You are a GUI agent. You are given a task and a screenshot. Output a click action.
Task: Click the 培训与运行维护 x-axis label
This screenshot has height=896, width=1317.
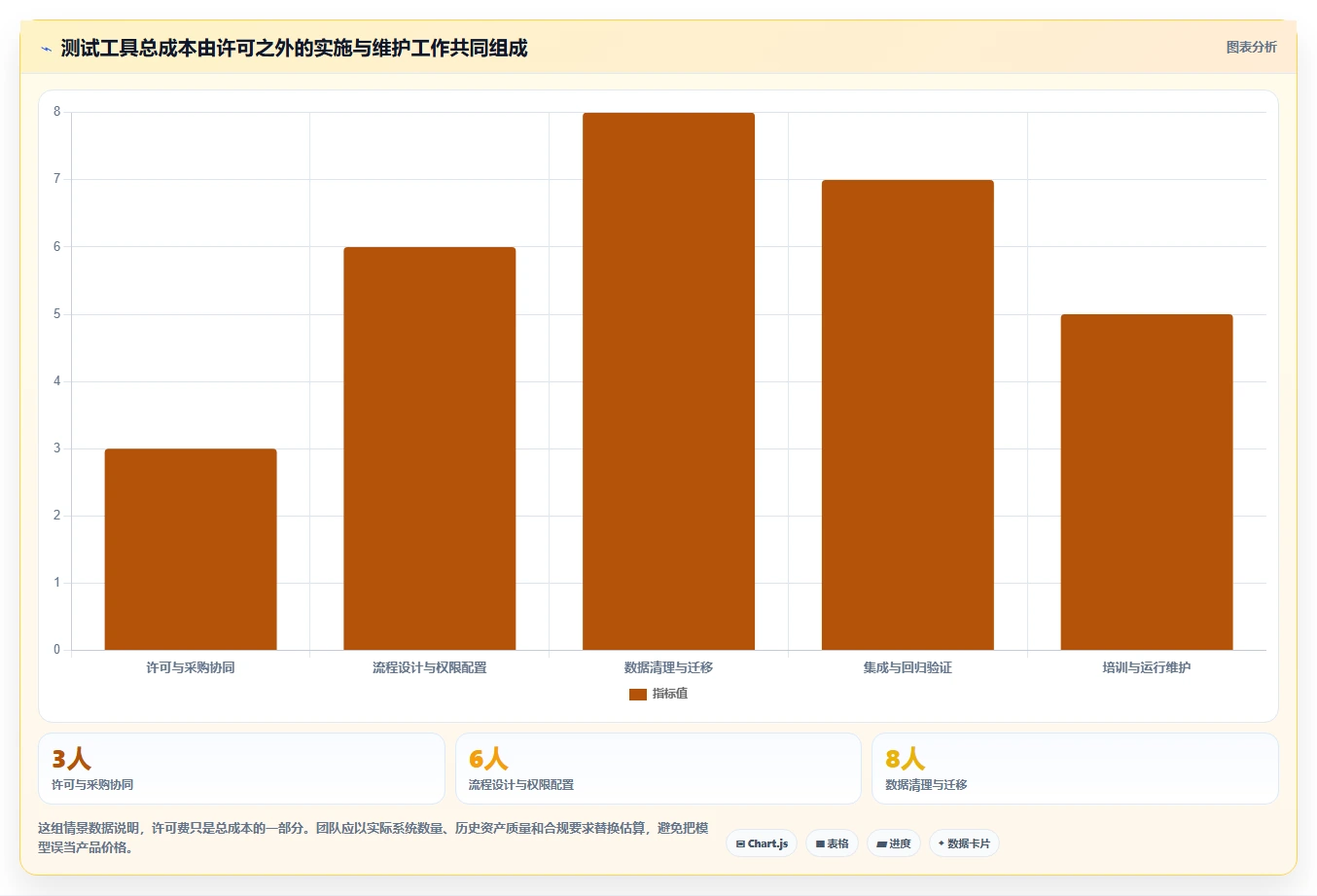tap(1147, 667)
